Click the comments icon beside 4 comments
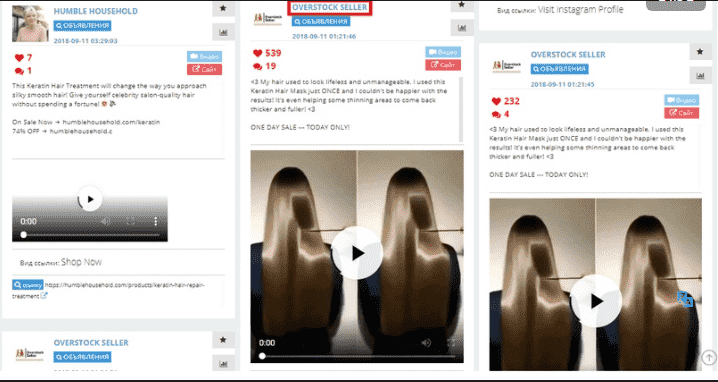The width and height of the screenshot is (718, 382). coord(496,115)
